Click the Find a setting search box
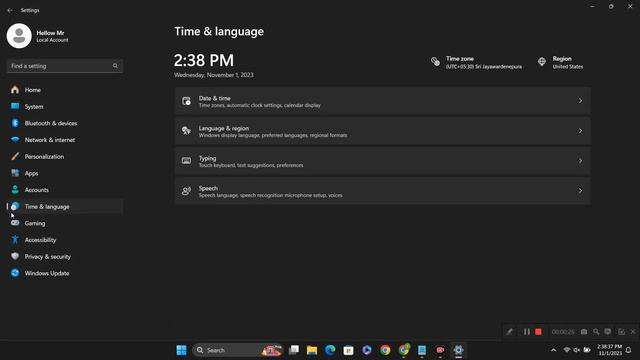Screen dimensions: 640x360 65,66
